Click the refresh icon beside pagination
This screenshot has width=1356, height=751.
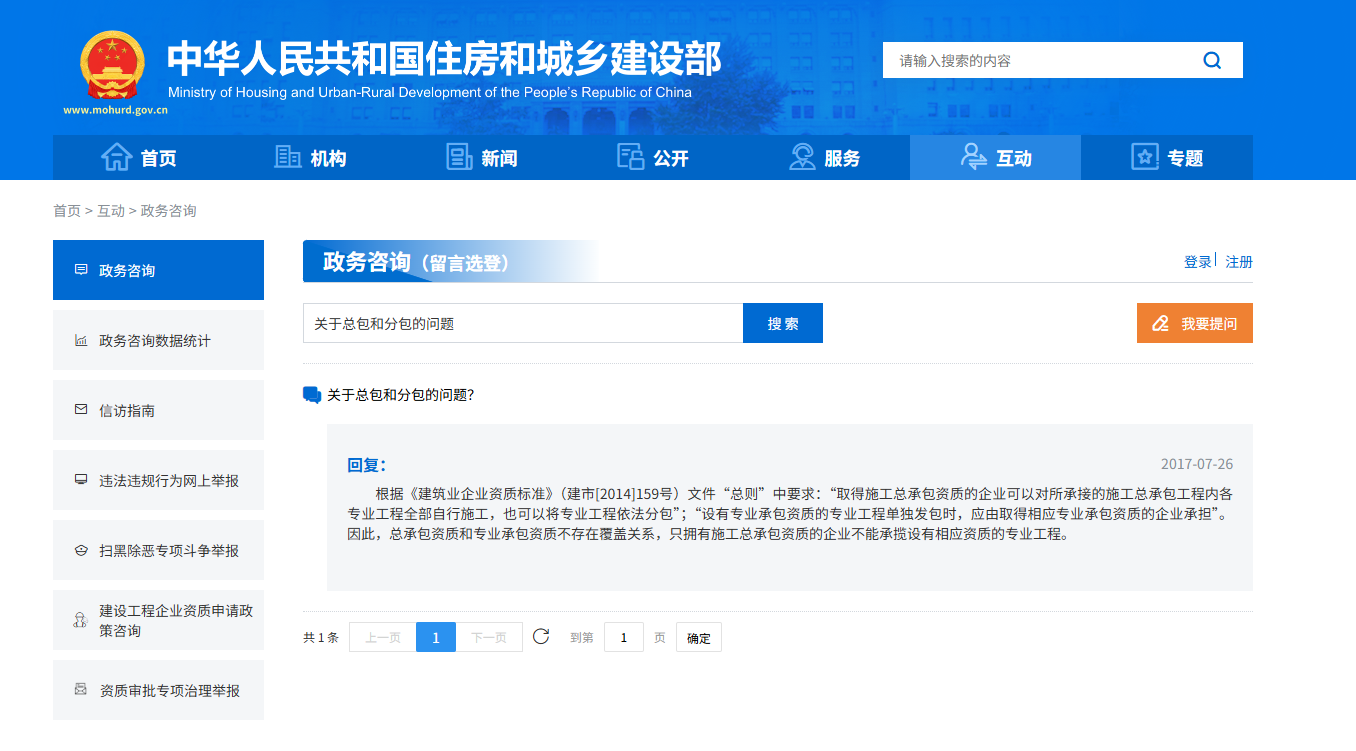click(541, 637)
